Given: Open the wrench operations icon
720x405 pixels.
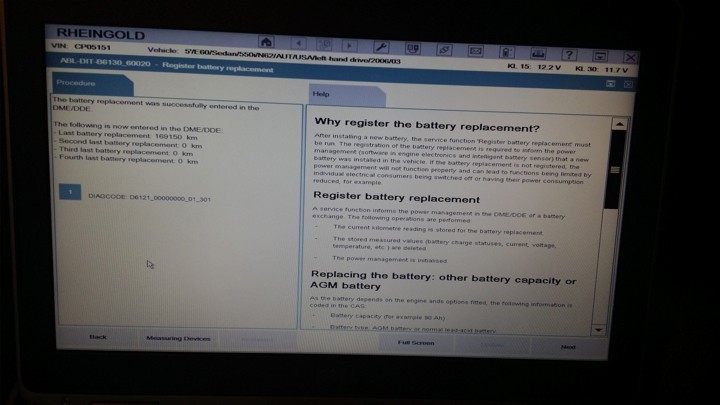Looking at the screenshot, I should pyautogui.click(x=381, y=47).
